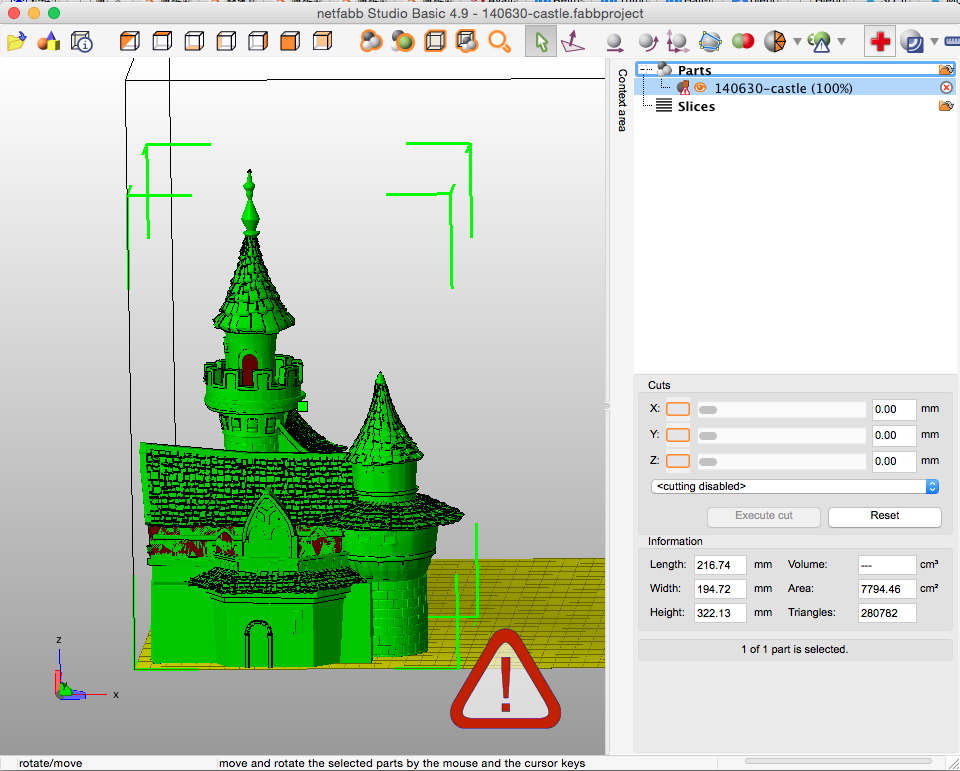The image size is (960, 771).
Task: Select the rotate/move arrow tool
Action: pos(540,42)
